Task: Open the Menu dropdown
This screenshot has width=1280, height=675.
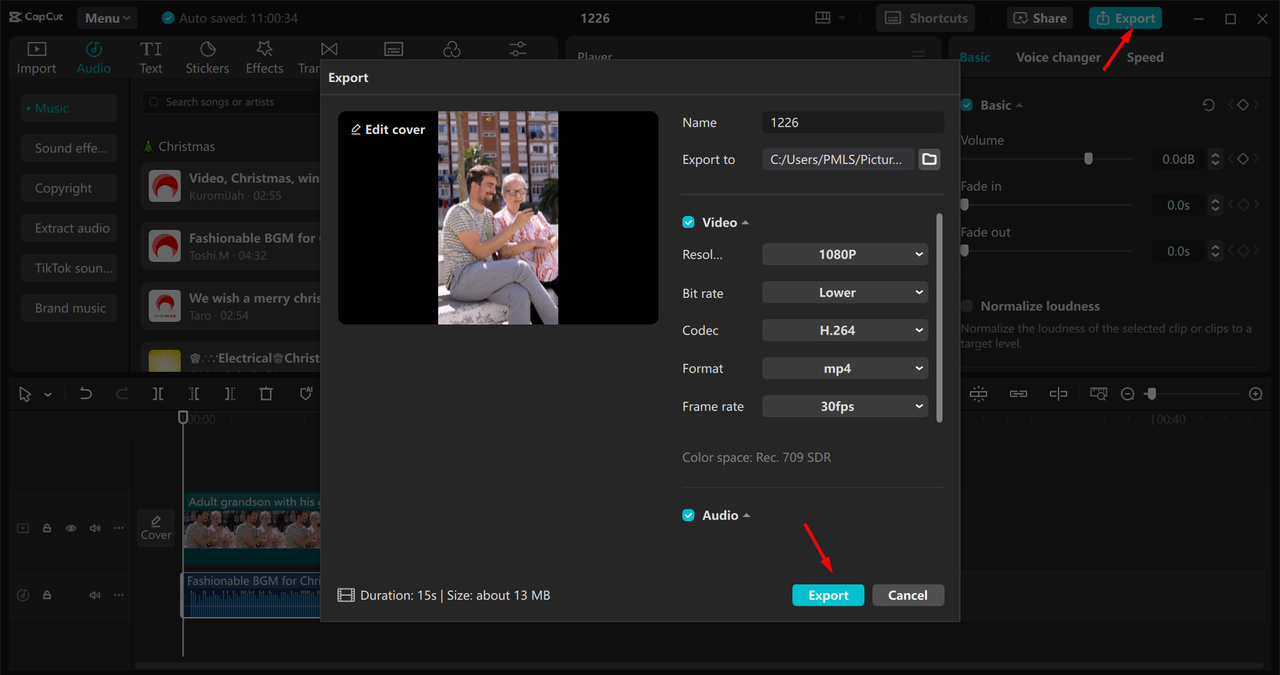Action: point(107,18)
